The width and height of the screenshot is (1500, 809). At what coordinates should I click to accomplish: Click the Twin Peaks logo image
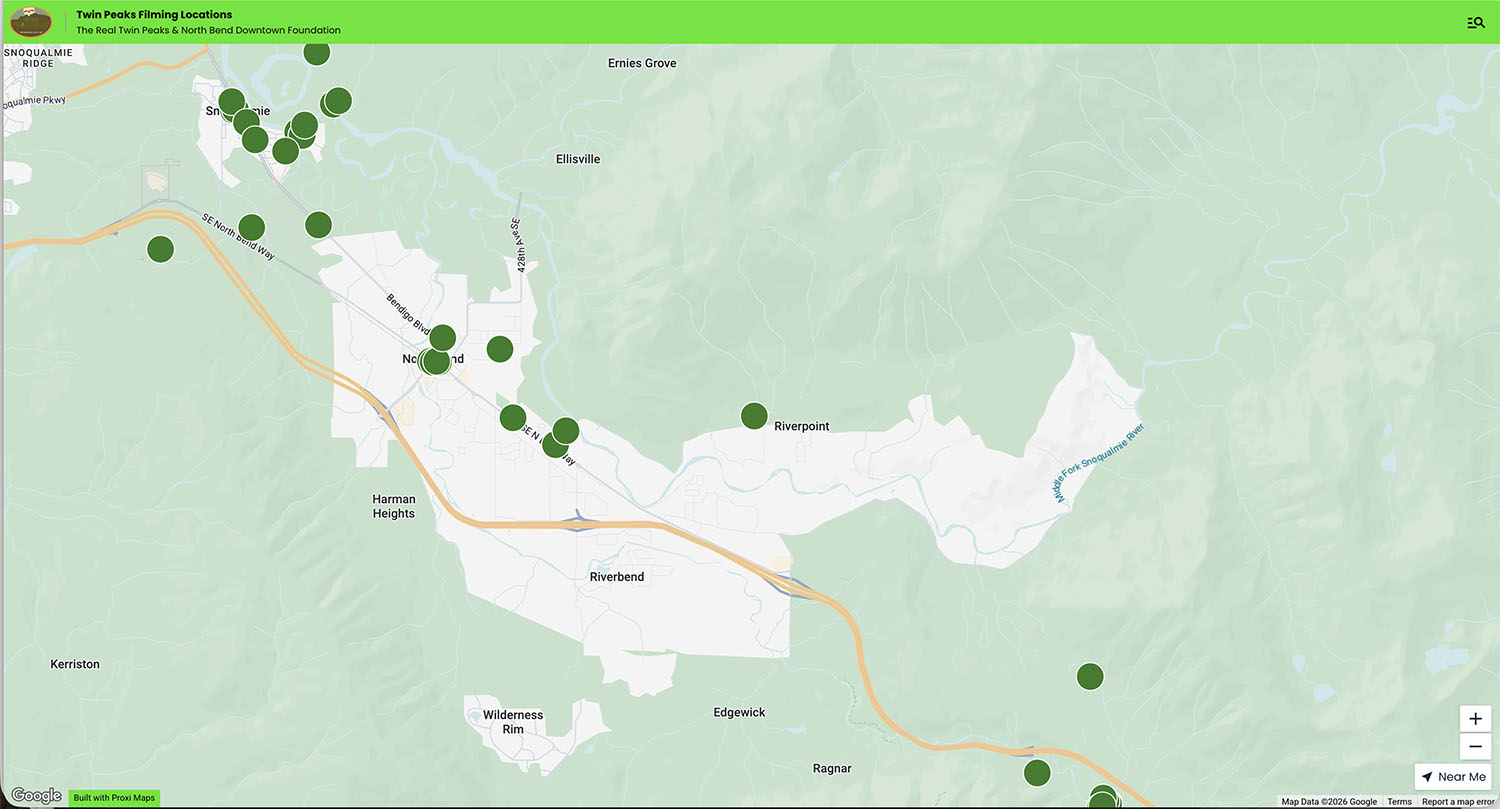tap(31, 21)
